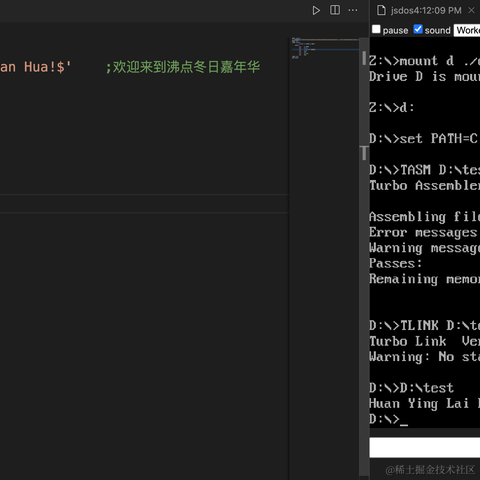Run the code with the play icon
This screenshot has height=480, width=480.
pyautogui.click(x=316, y=10)
